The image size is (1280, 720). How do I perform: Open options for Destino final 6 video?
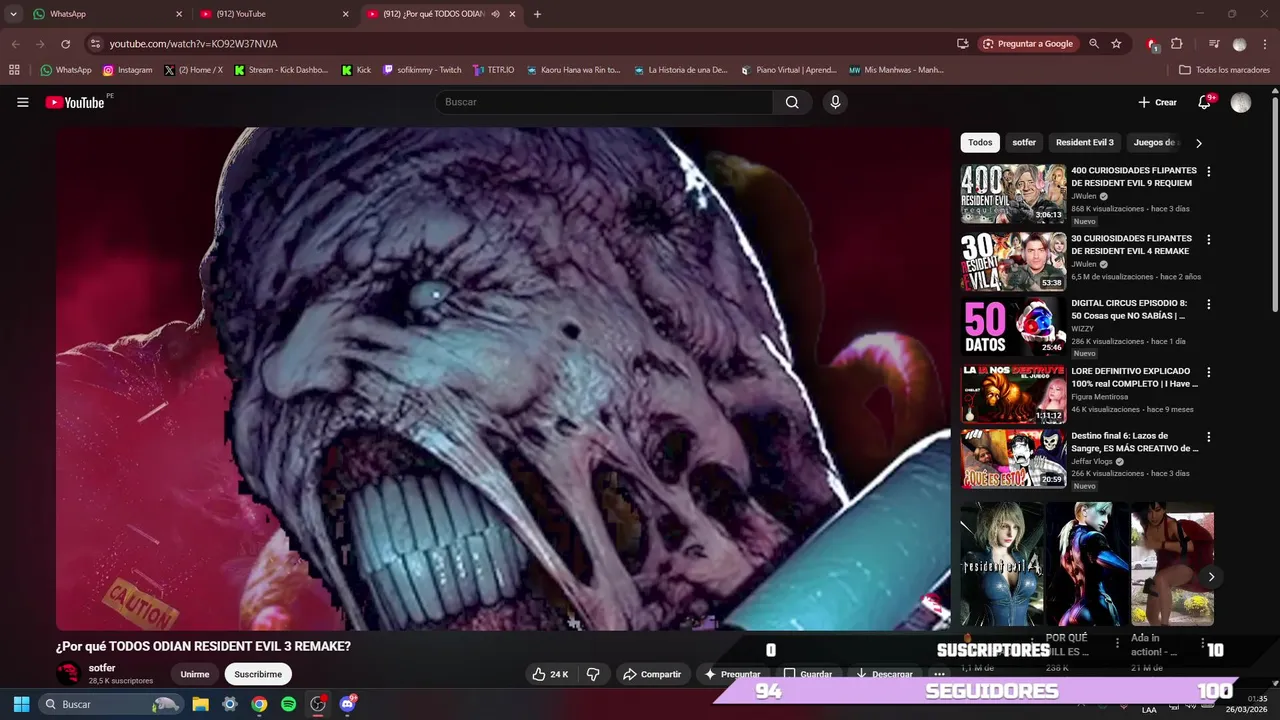click(1208, 437)
